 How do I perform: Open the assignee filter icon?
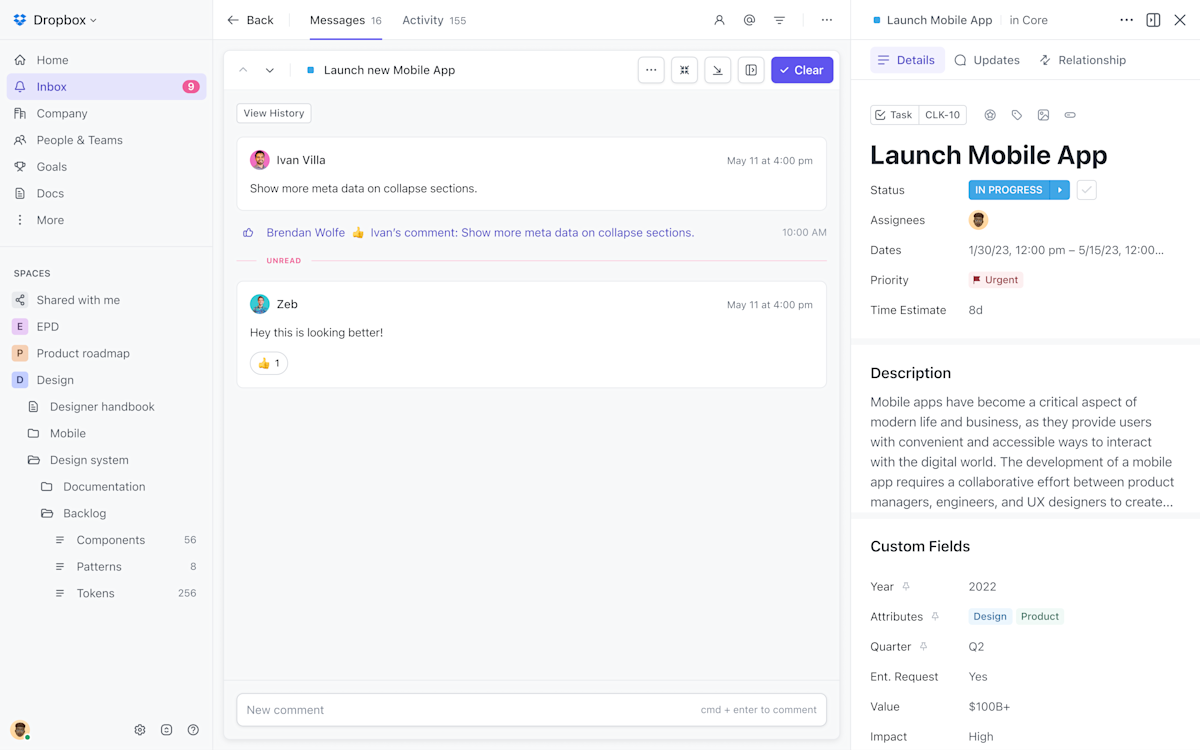point(718,20)
